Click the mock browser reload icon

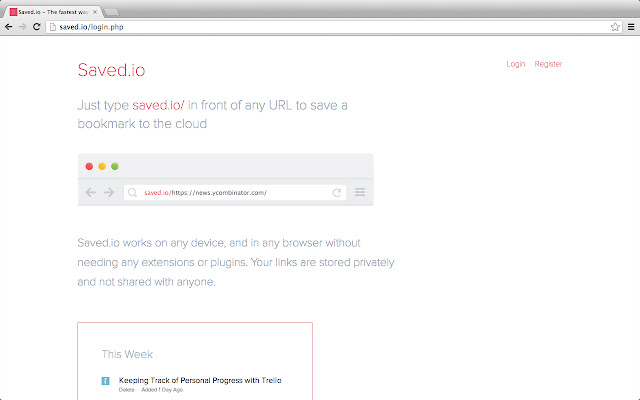337,193
